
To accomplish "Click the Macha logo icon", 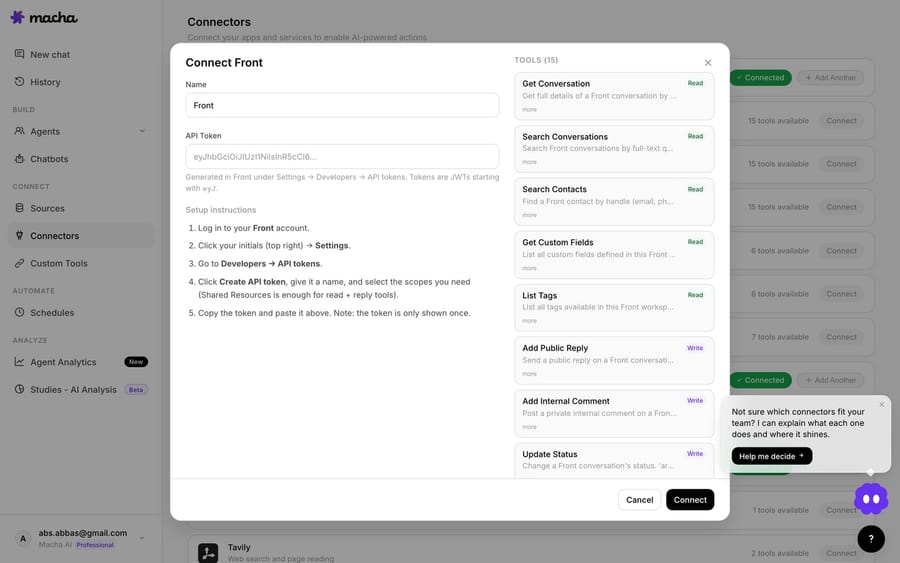I will (x=18, y=17).
